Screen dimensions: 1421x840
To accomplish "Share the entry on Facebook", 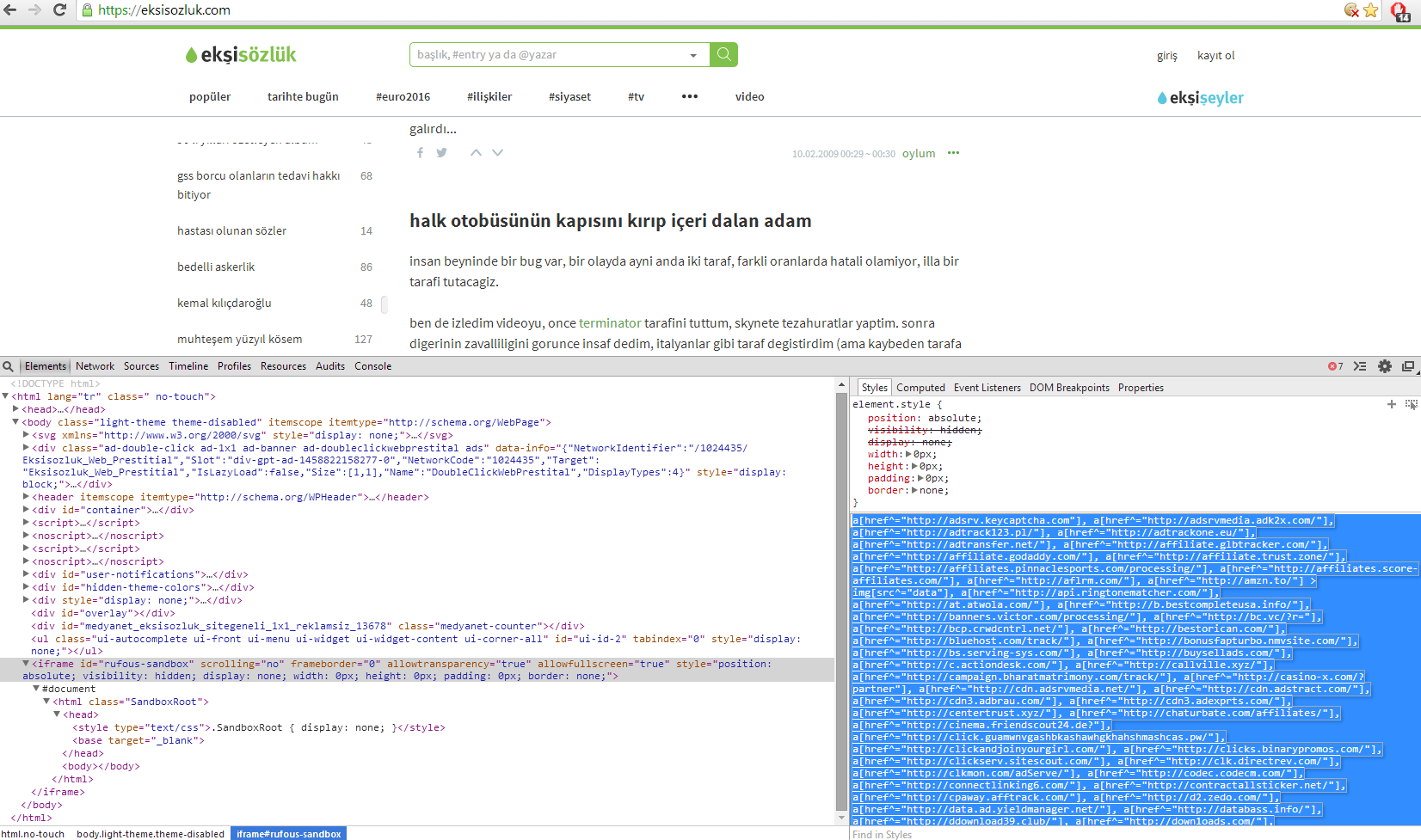I will [420, 153].
